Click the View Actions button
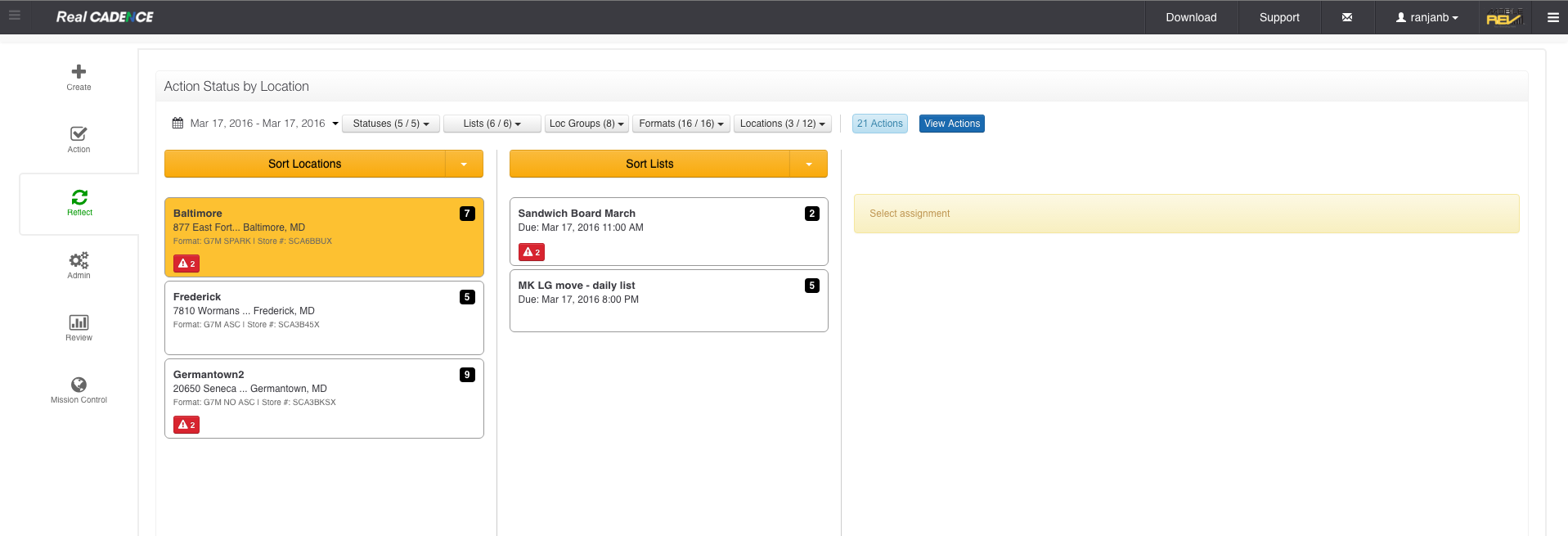Viewport: 1568px width, 536px height. (x=951, y=124)
